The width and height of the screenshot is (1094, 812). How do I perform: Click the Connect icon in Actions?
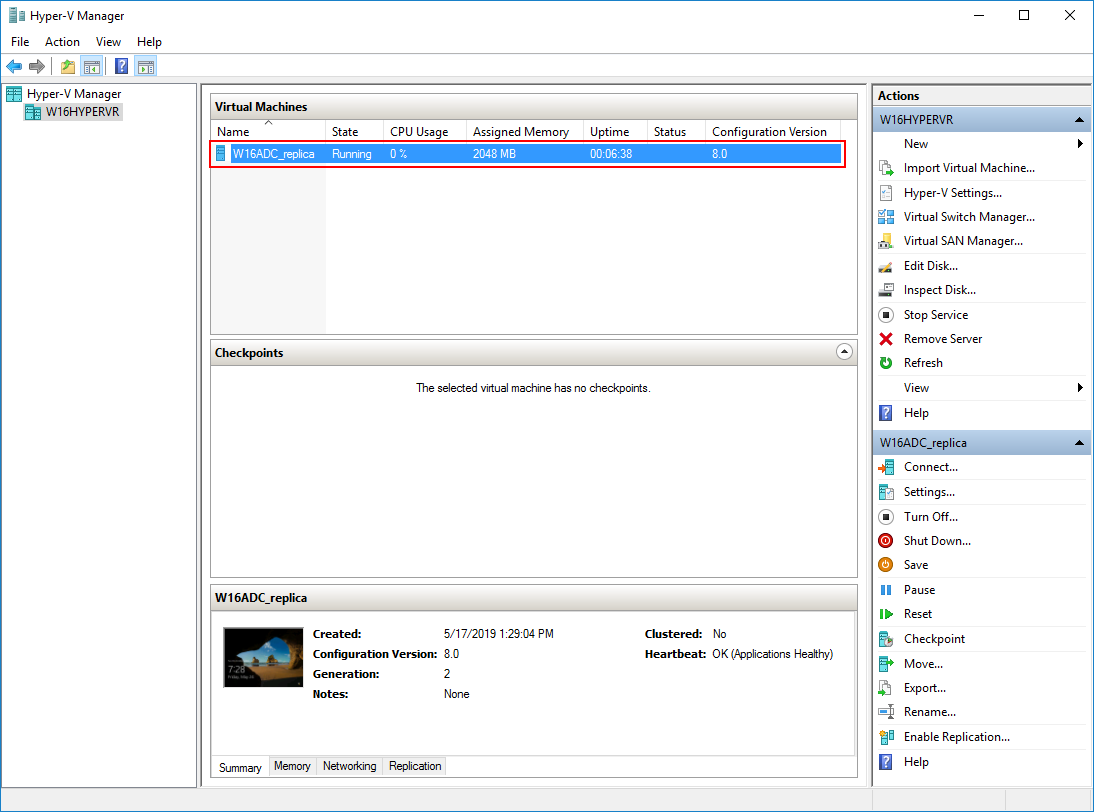[886, 467]
